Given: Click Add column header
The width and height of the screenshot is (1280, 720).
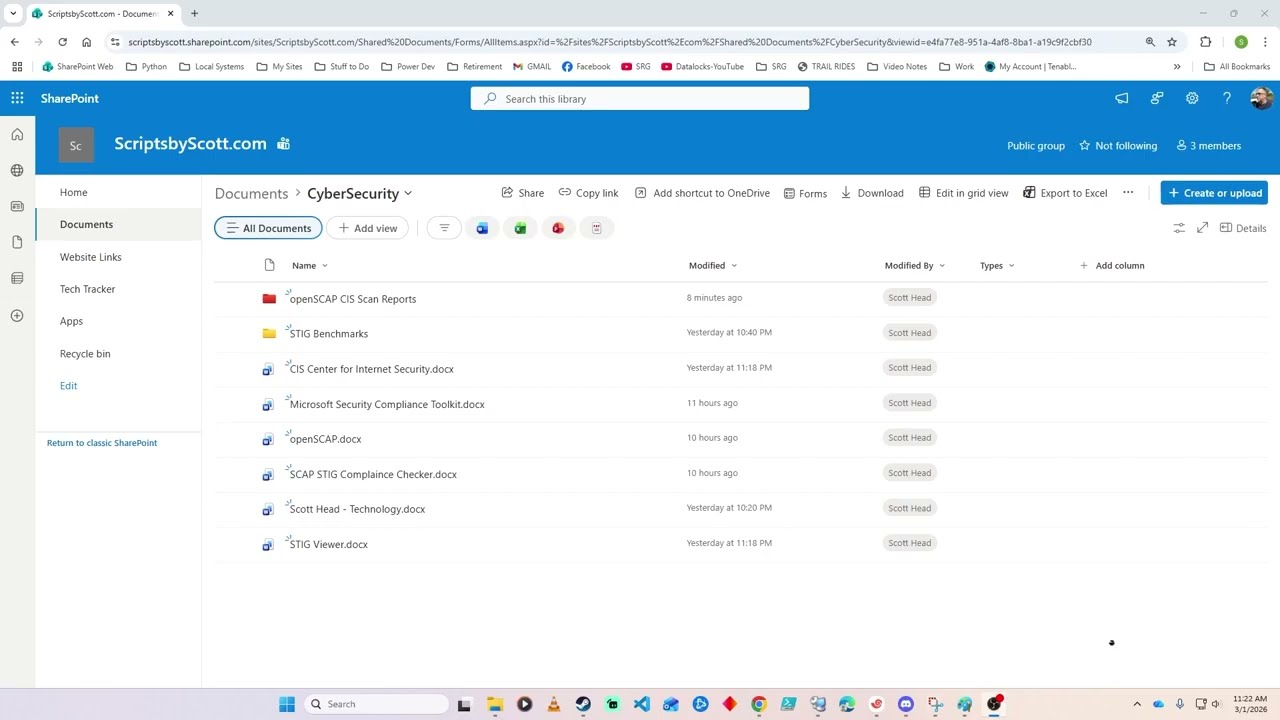Looking at the screenshot, I should (1112, 265).
